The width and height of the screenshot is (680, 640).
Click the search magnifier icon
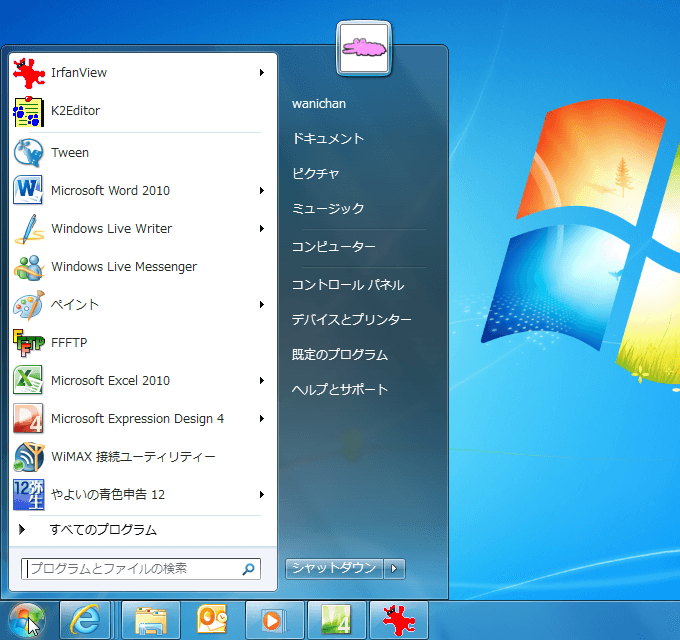248,569
